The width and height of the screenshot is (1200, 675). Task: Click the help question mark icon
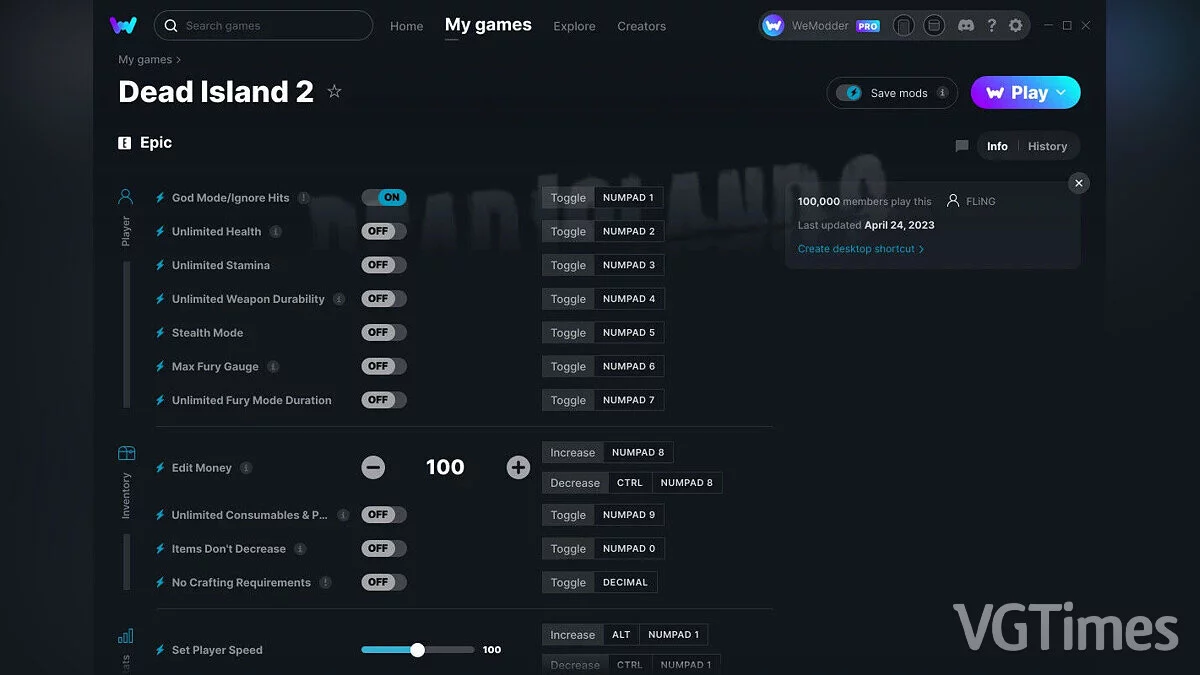coord(991,26)
